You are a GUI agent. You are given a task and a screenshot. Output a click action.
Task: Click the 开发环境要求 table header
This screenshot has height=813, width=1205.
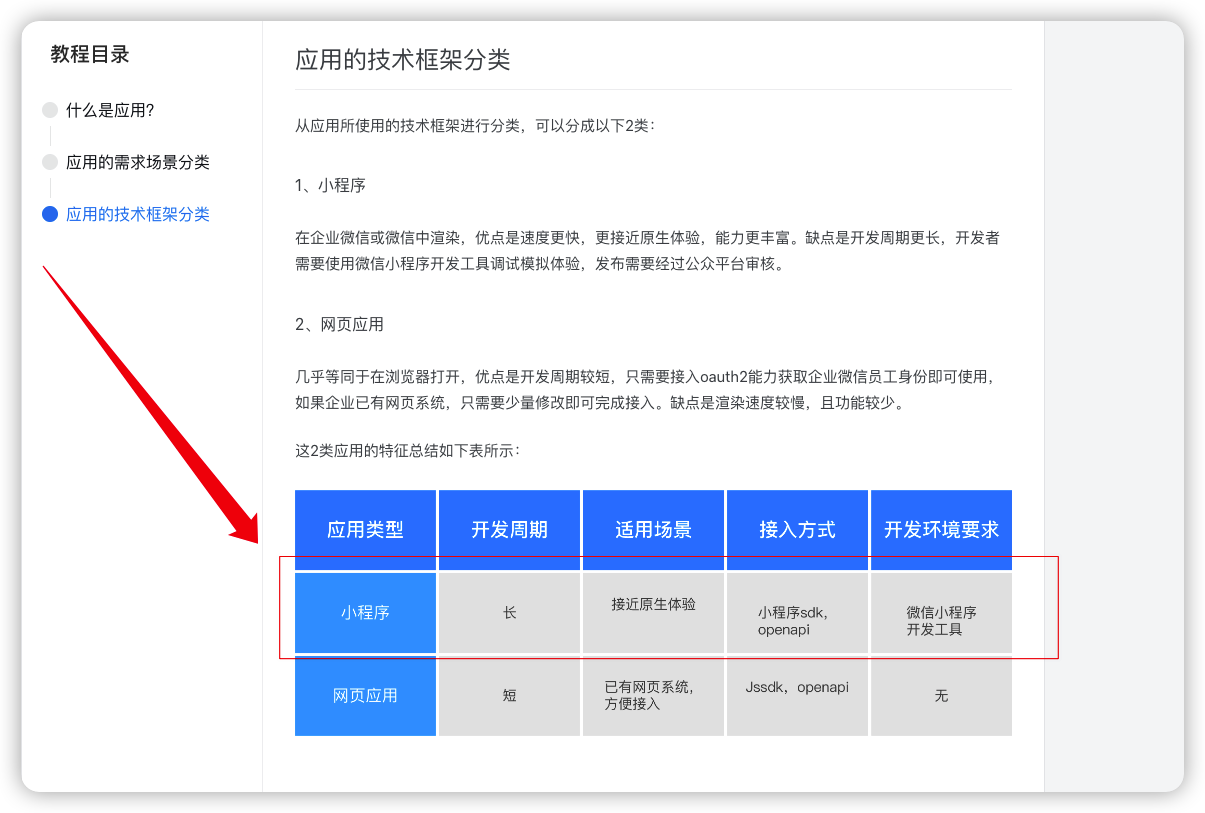(941, 530)
